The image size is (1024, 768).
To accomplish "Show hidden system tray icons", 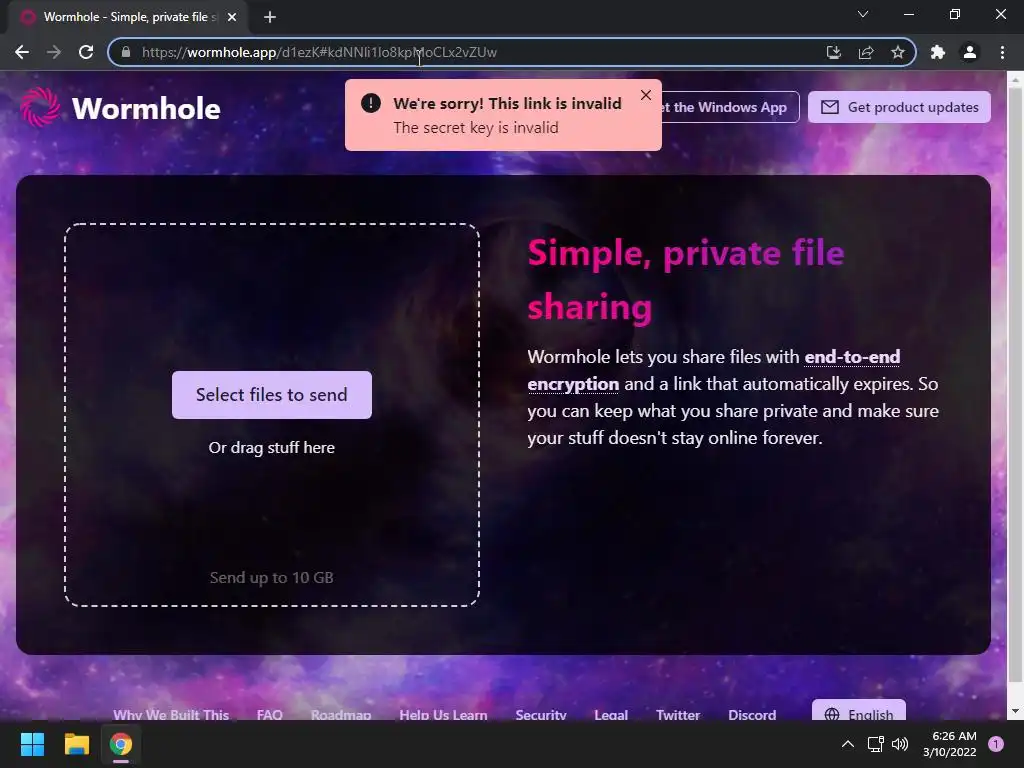I will 848,744.
